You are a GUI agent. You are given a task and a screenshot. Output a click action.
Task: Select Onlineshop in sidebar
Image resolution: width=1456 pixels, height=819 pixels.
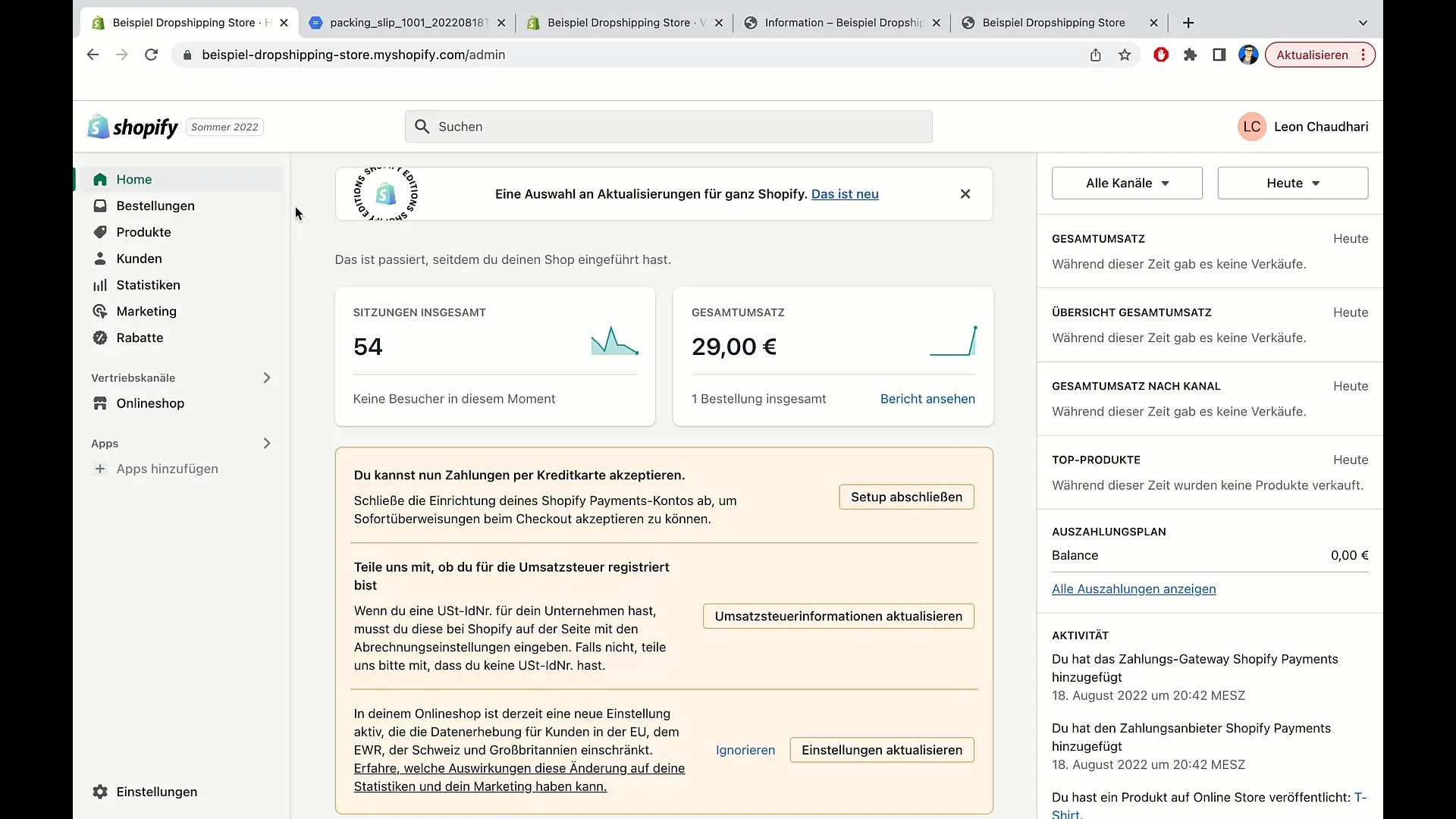coord(150,403)
